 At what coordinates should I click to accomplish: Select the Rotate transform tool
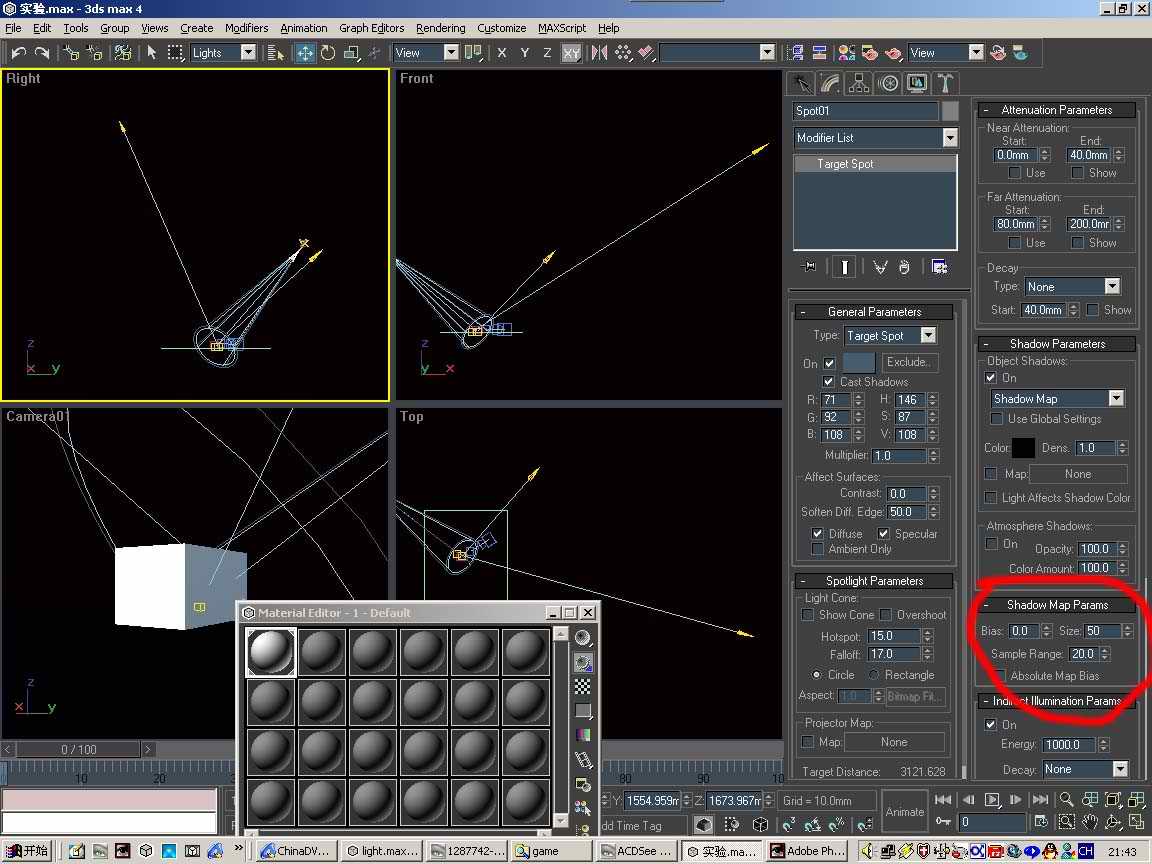pyautogui.click(x=328, y=53)
